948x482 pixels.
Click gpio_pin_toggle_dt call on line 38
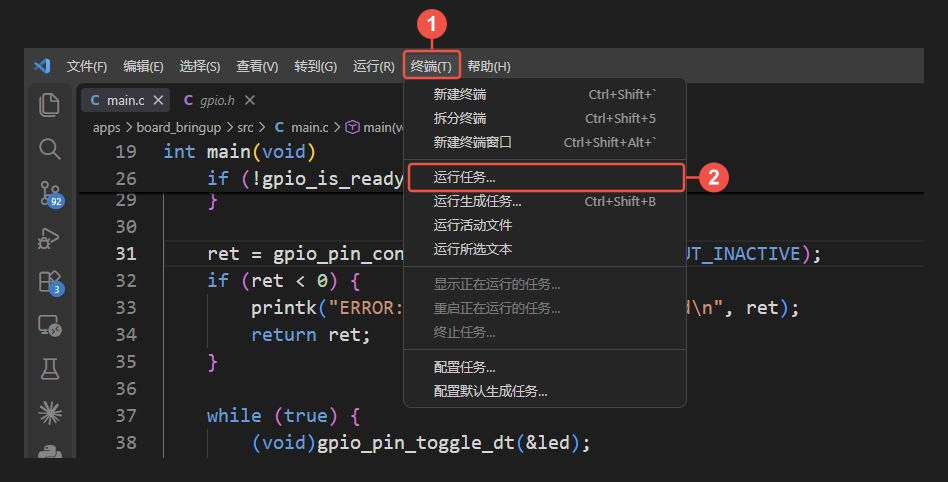tap(421, 443)
